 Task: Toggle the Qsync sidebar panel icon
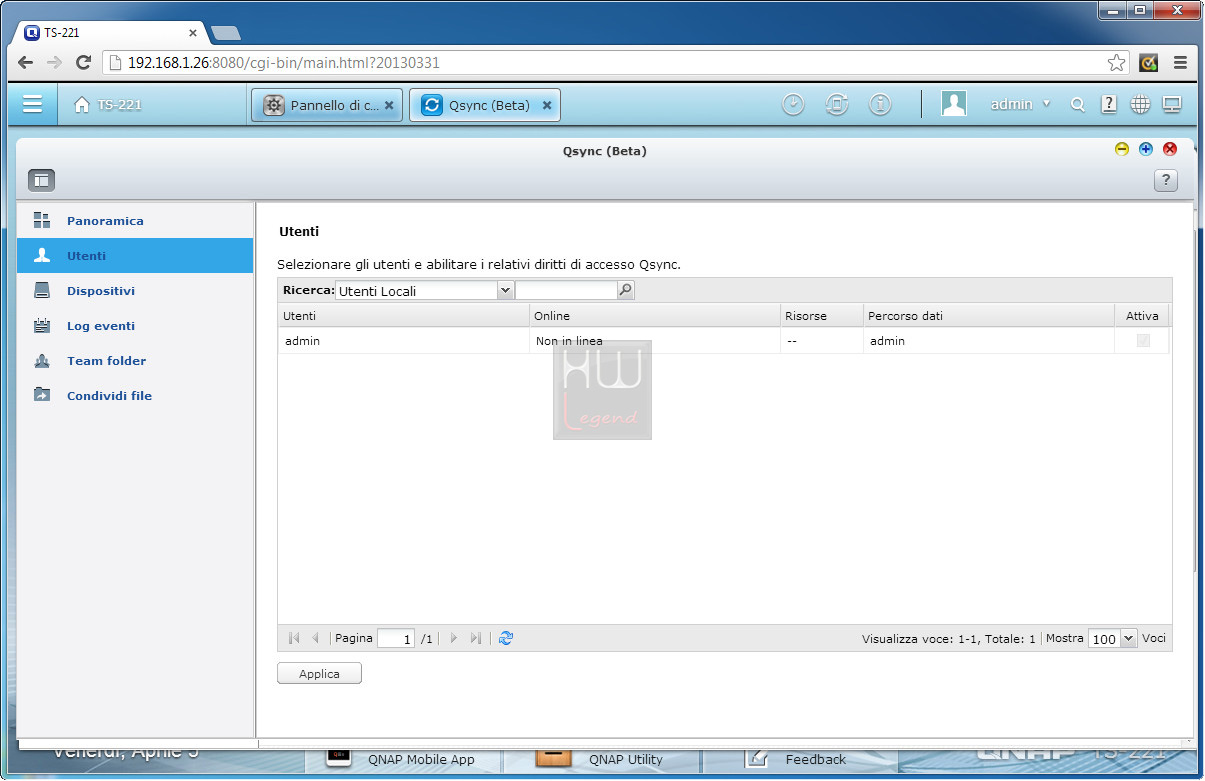coord(41,180)
